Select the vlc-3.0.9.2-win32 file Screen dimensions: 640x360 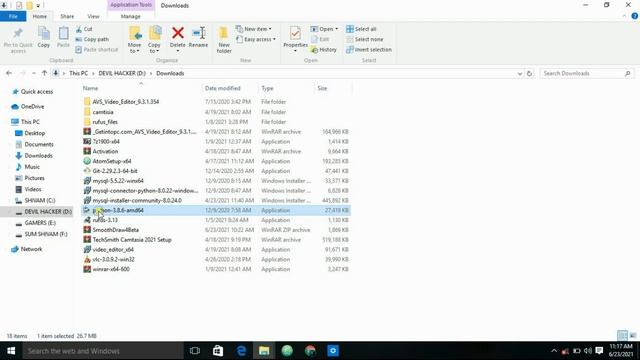pyautogui.click(x=113, y=259)
